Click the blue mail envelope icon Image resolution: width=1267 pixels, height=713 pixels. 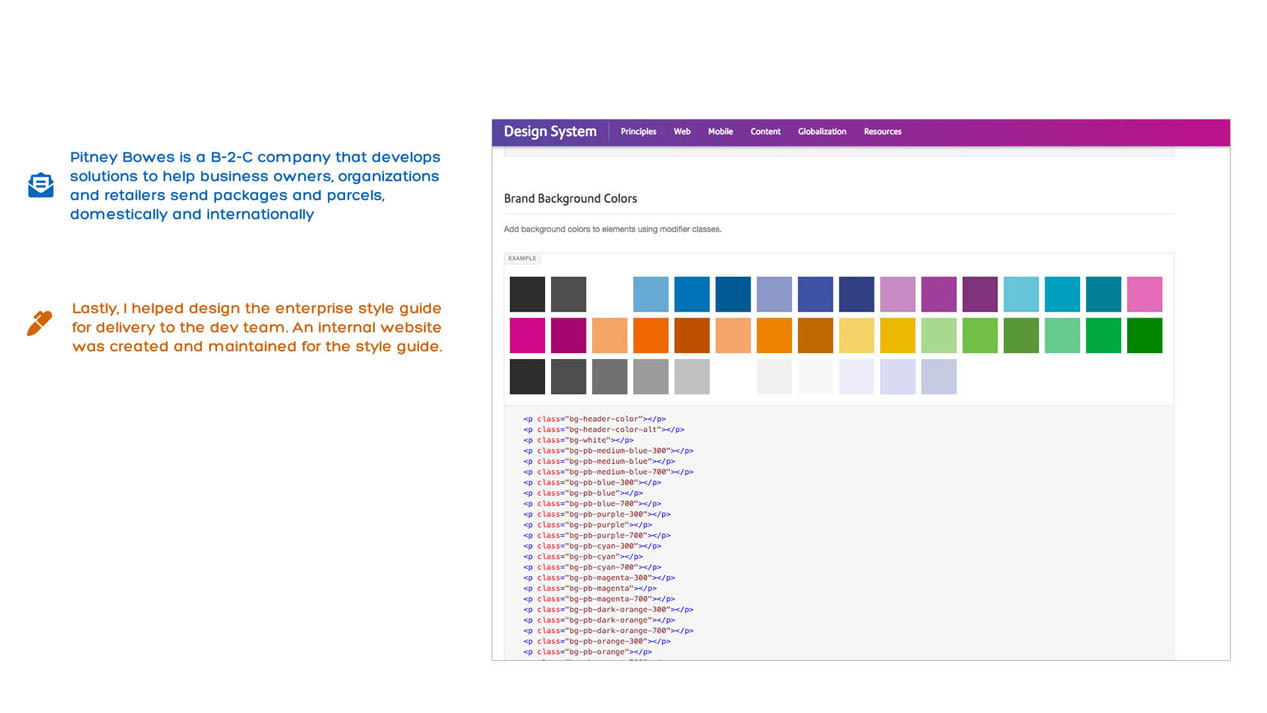(40, 185)
